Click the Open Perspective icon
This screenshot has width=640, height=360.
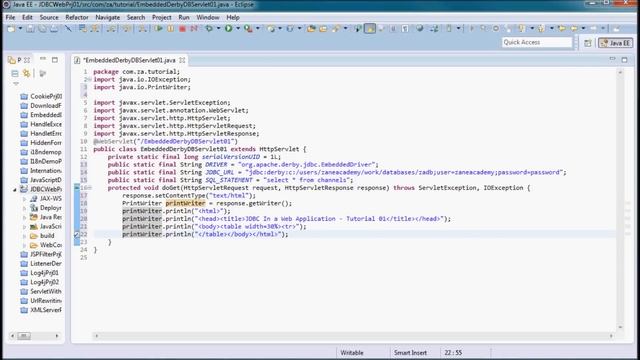pos(588,43)
